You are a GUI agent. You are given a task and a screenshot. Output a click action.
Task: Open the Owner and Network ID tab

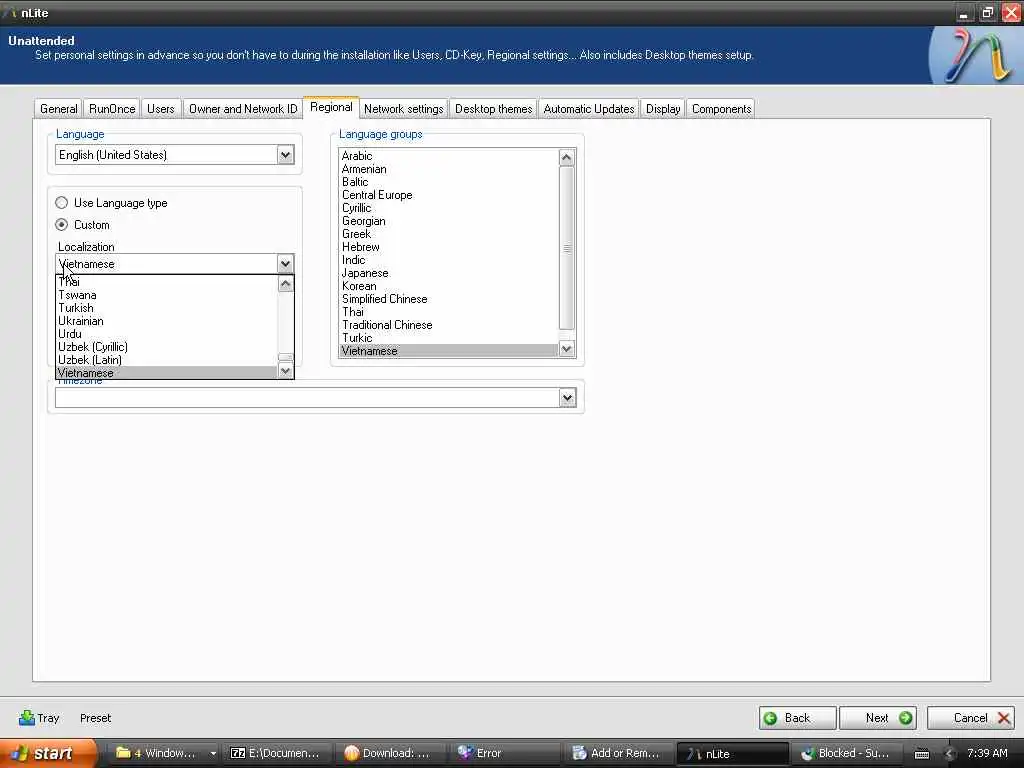pos(243,109)
